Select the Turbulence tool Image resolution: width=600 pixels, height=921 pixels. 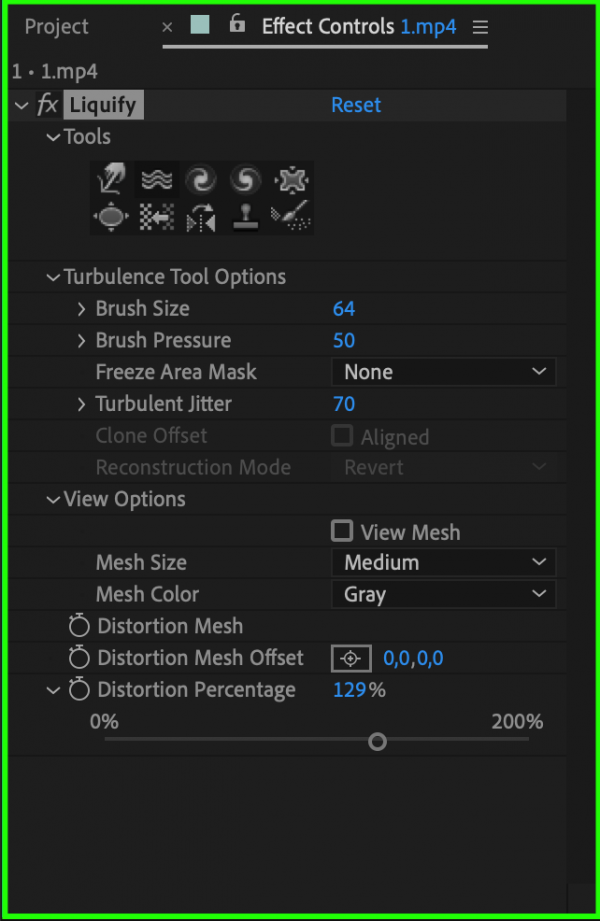tap(156, 178)
